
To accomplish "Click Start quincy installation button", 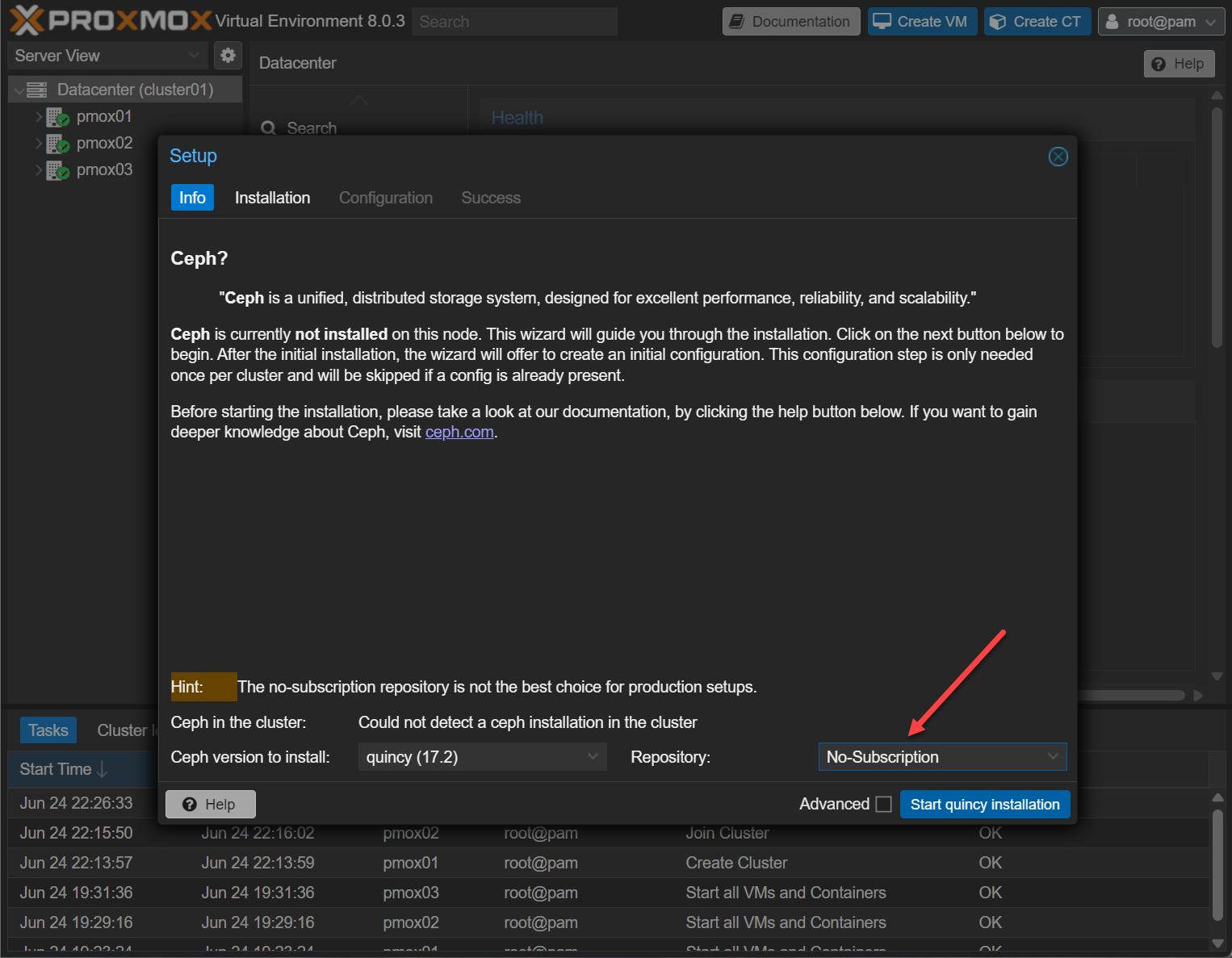I will (984, 805).
